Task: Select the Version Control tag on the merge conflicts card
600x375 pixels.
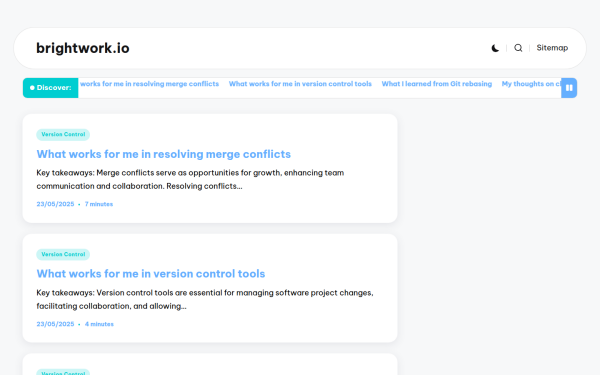Action: [63, 134]
